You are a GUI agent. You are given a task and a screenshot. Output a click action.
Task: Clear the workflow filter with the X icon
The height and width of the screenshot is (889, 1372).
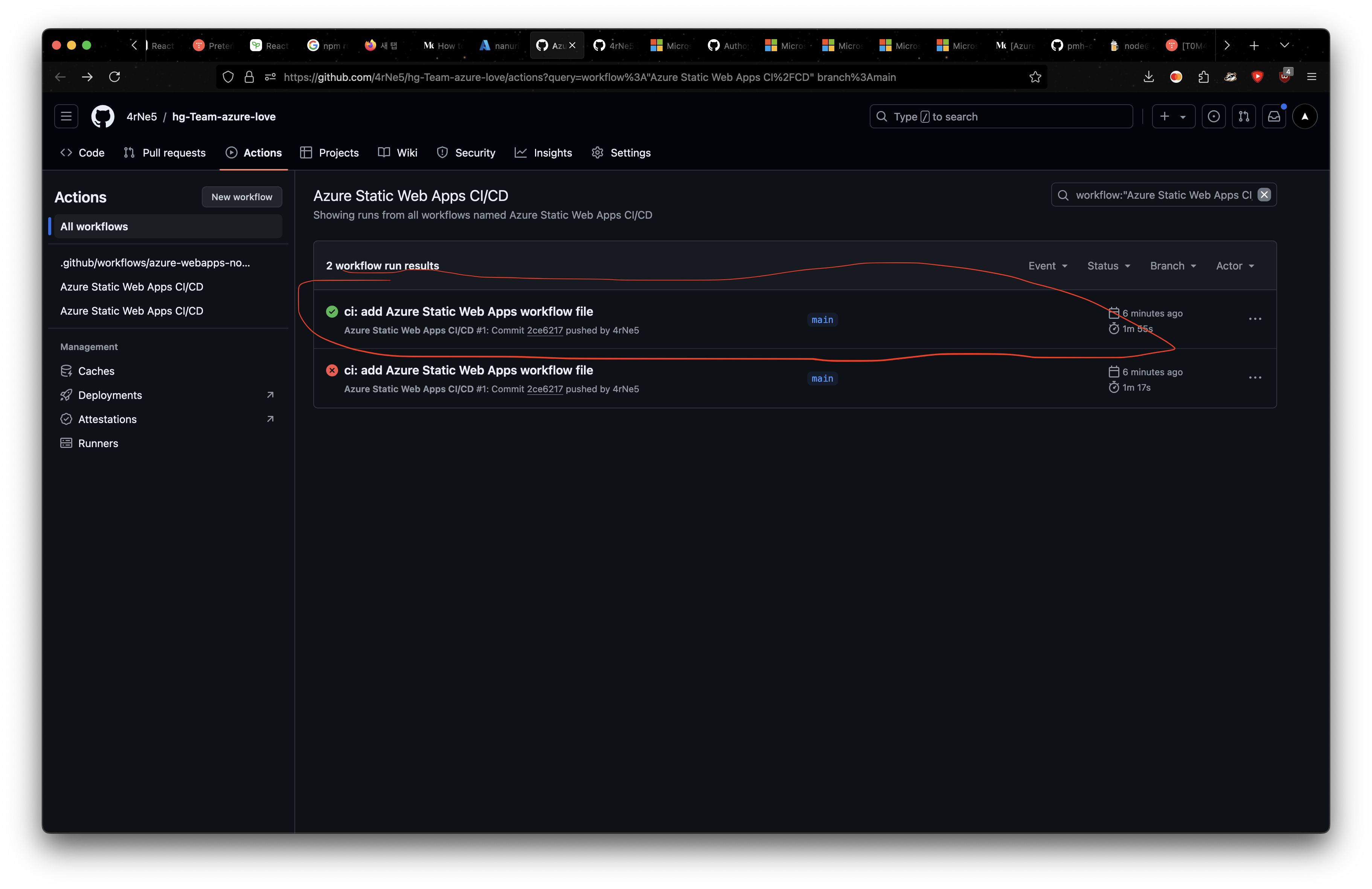coord(1264,195)
